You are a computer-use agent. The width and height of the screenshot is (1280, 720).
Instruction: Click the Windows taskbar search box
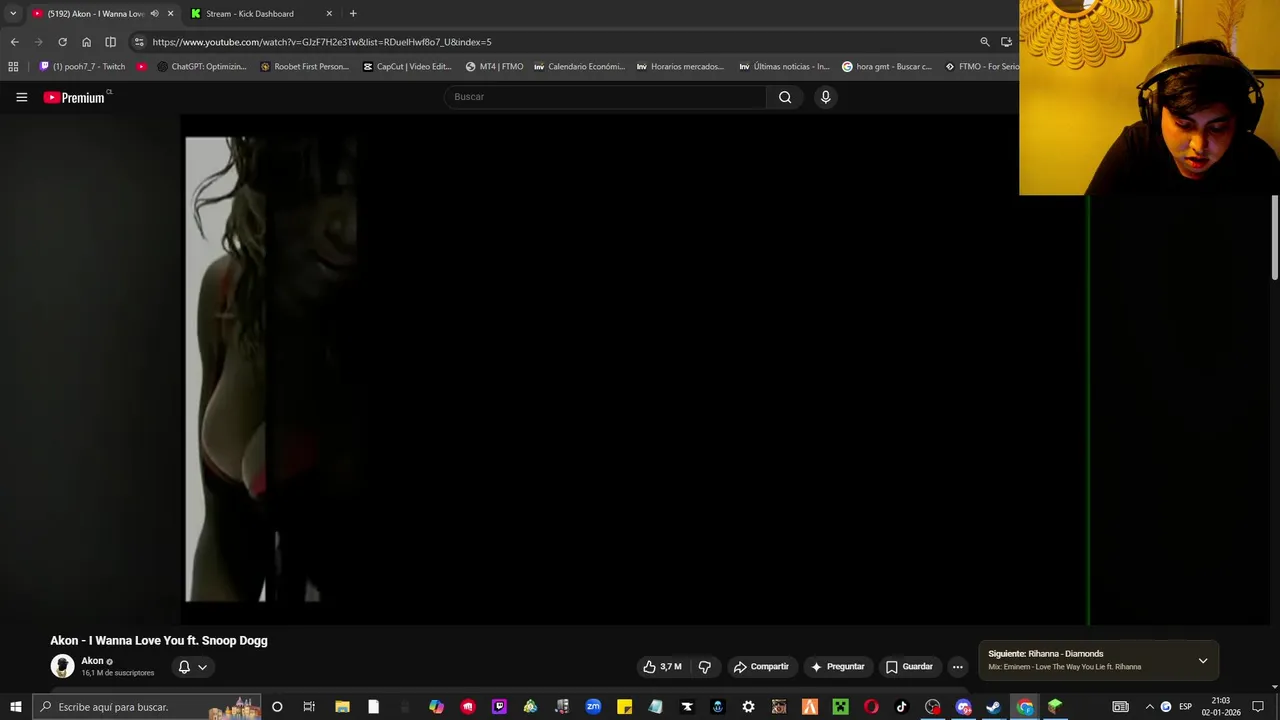click(x=146, y=707)
